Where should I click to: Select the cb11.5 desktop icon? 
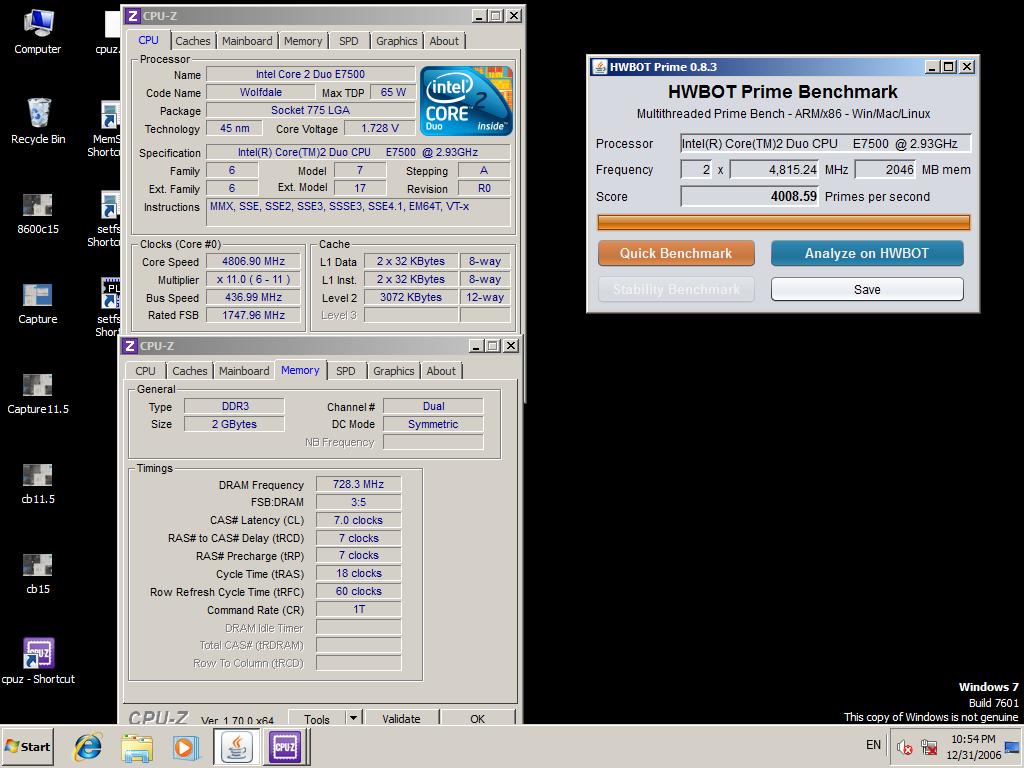click(x=38, y=485)
